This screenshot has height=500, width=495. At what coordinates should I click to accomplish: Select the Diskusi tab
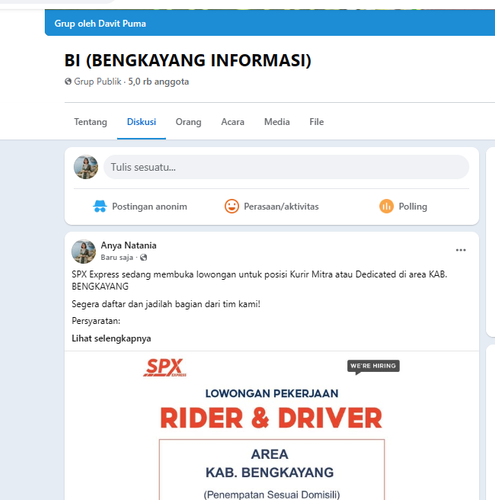(141, 122)
